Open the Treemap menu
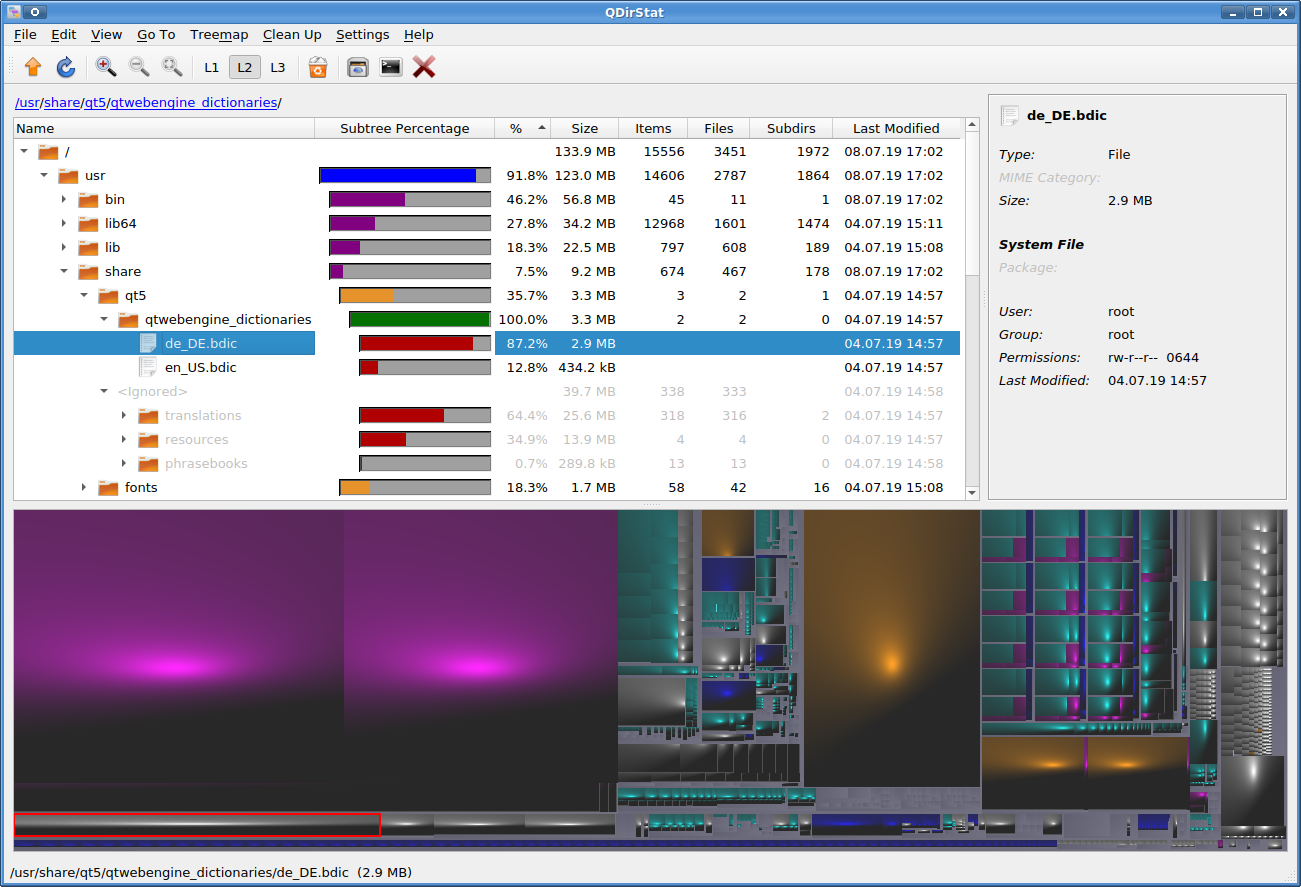The image size is (1301, 887). coord(219,34)
